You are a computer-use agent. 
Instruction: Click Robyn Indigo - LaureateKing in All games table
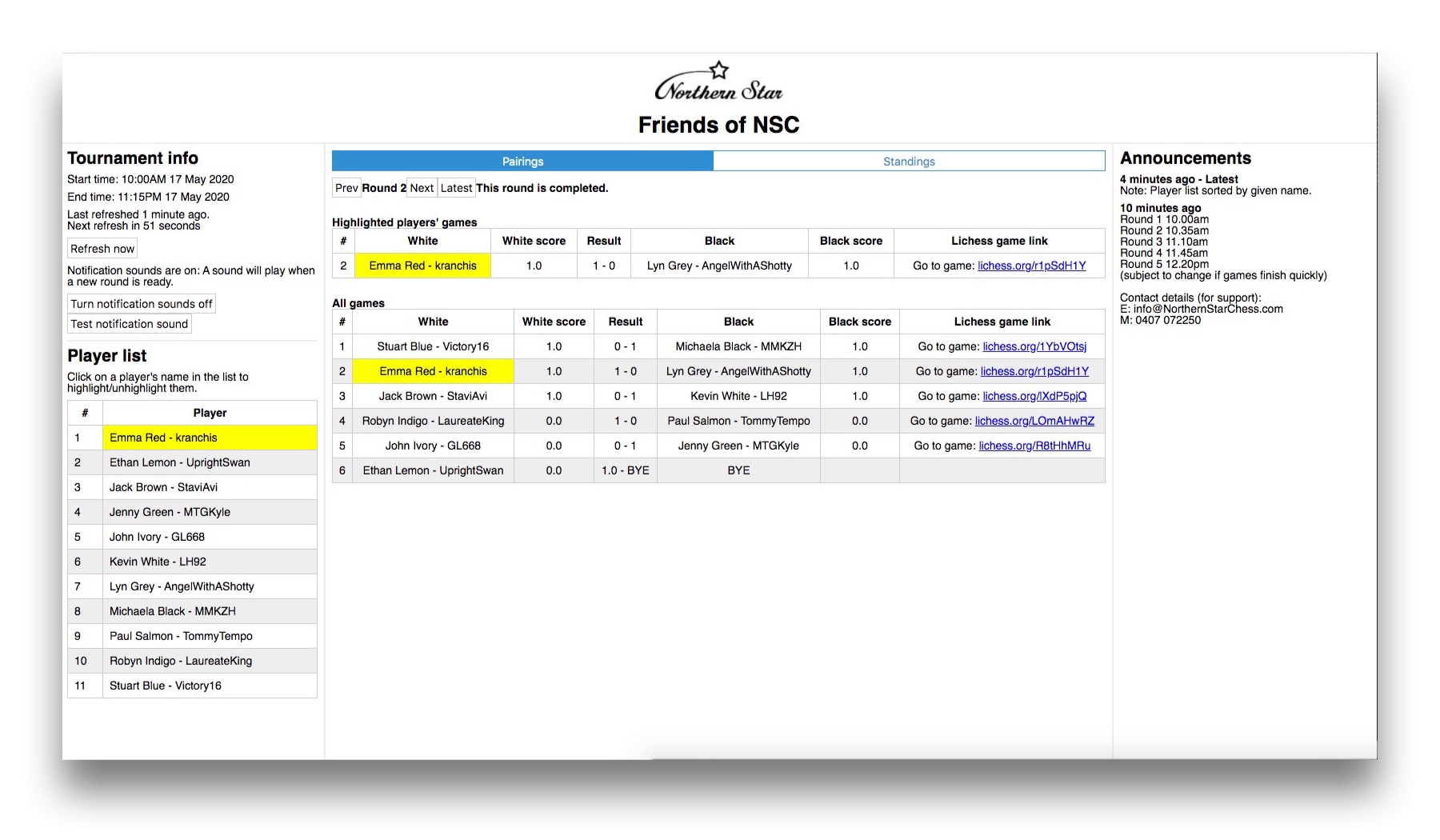coord(433,421)
